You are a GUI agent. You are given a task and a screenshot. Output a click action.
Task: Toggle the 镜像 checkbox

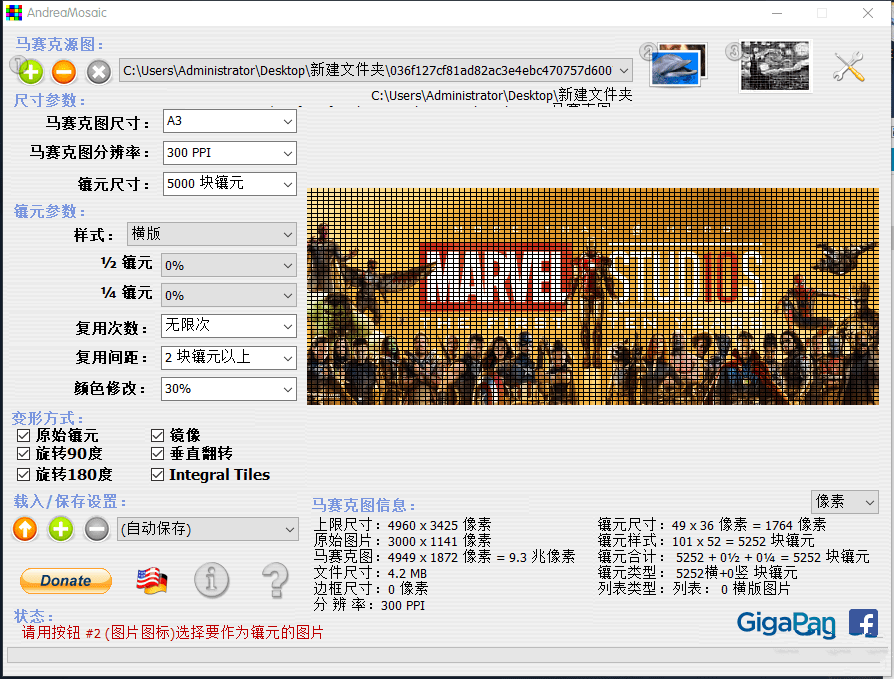click(158, 435)
